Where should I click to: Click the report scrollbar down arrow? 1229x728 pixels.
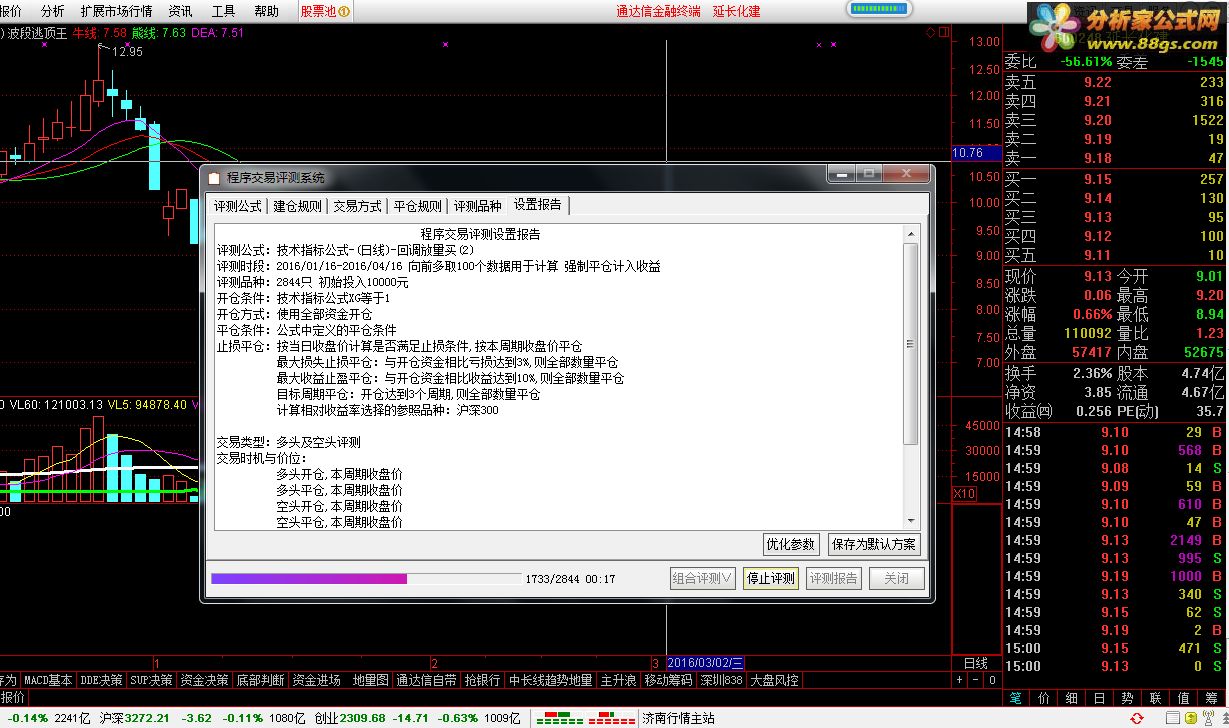click(x=910, y=520)
